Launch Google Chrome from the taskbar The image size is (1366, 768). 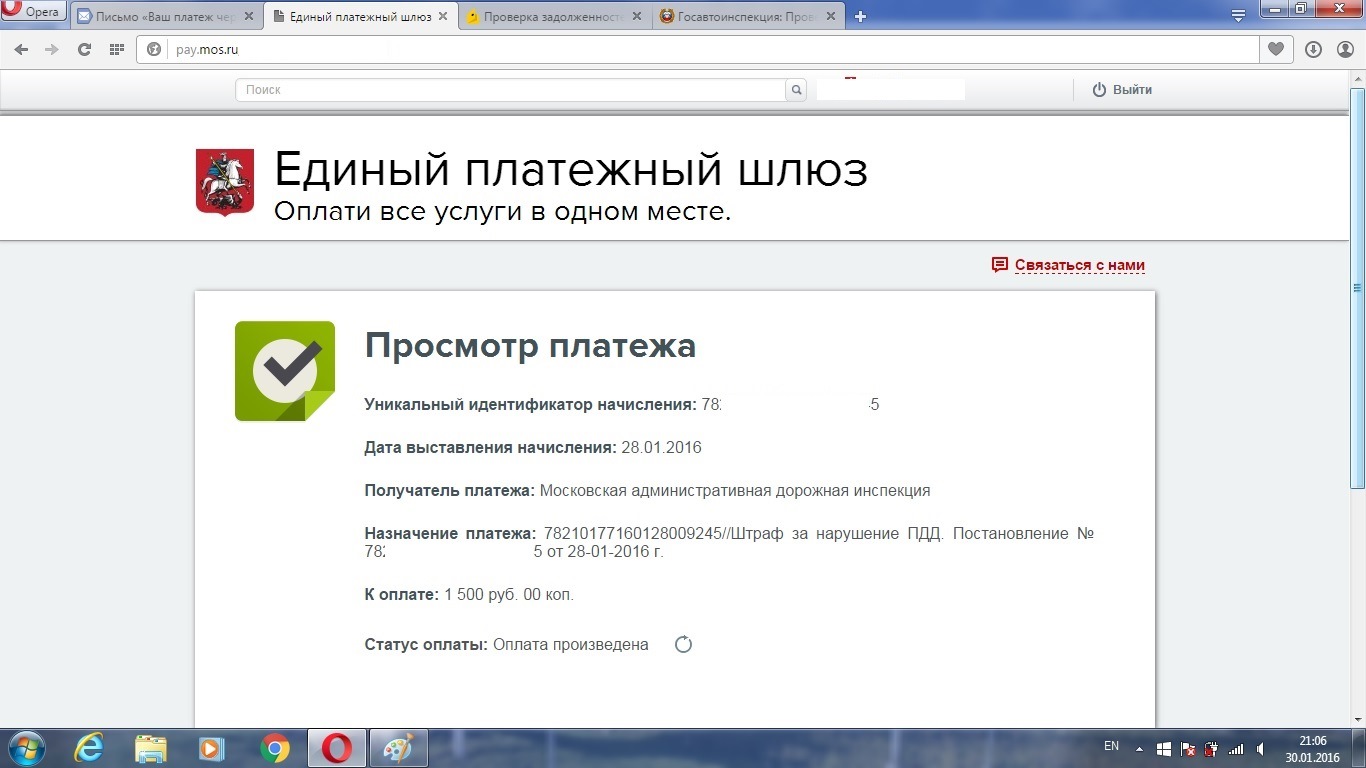tap(274, 748)
